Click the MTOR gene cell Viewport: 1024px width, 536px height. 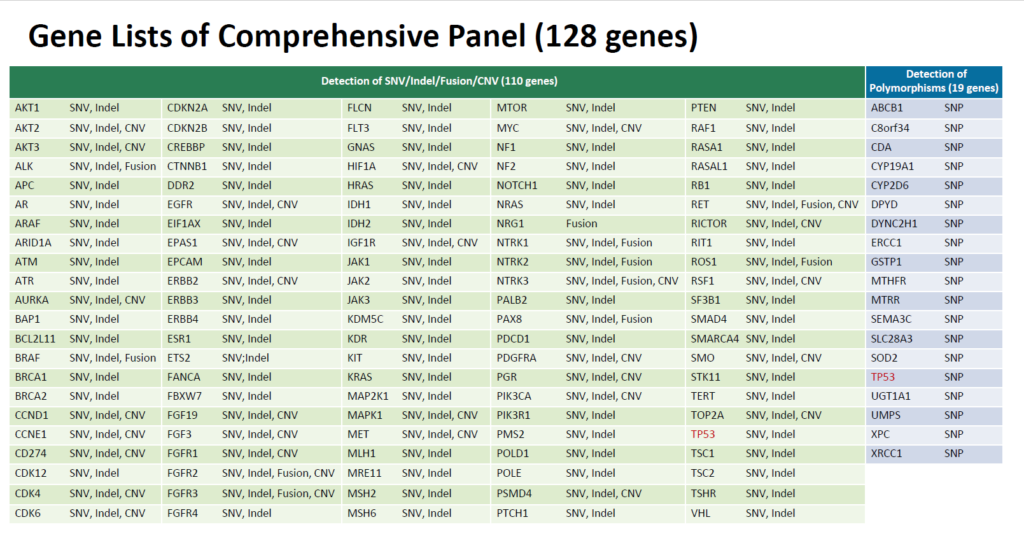click(511, 108)
